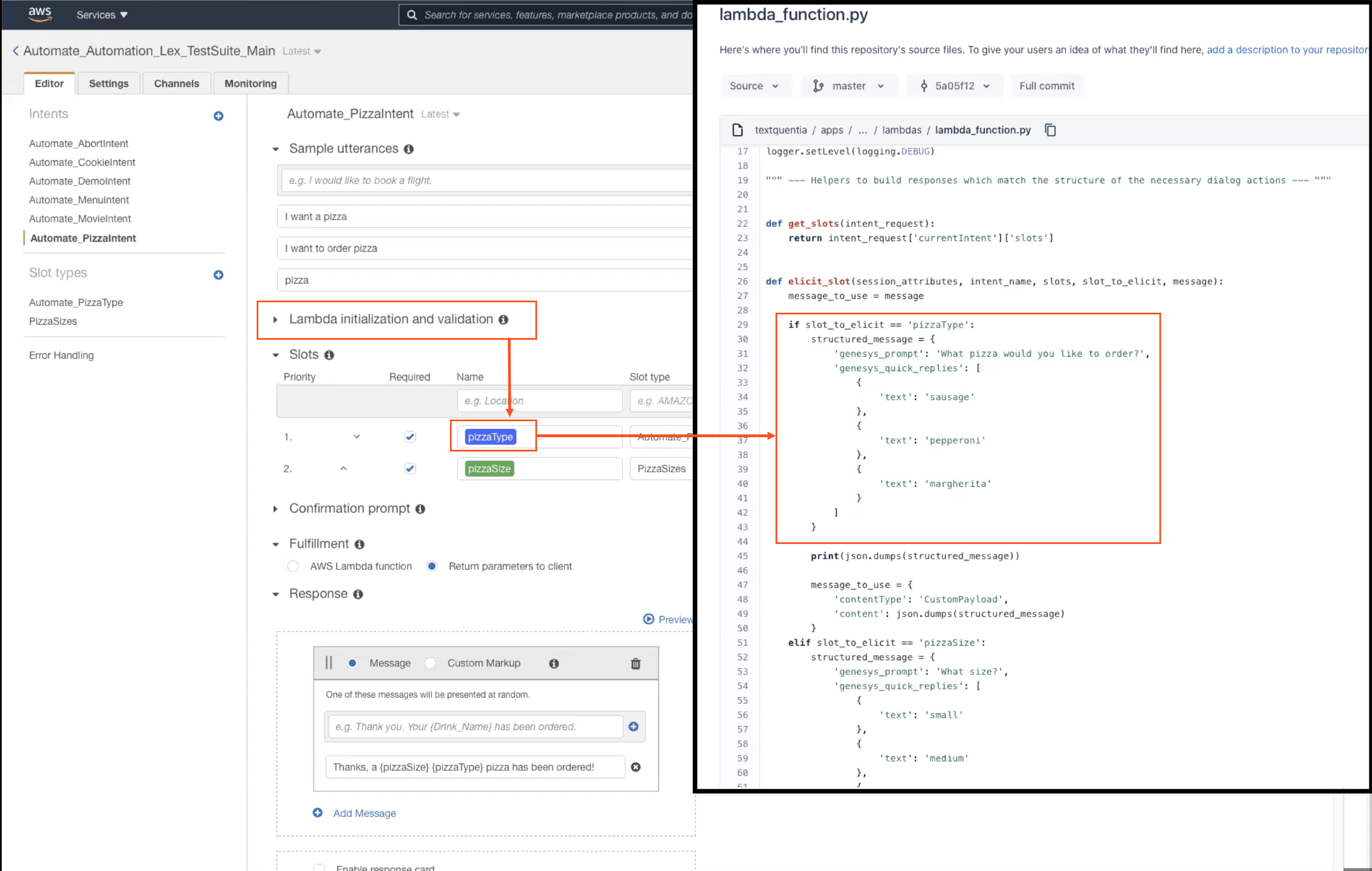1372x871 pixels.
Task: Click the plus icon to add typed message
Action: pyautogui.click(x=633, y=726)
